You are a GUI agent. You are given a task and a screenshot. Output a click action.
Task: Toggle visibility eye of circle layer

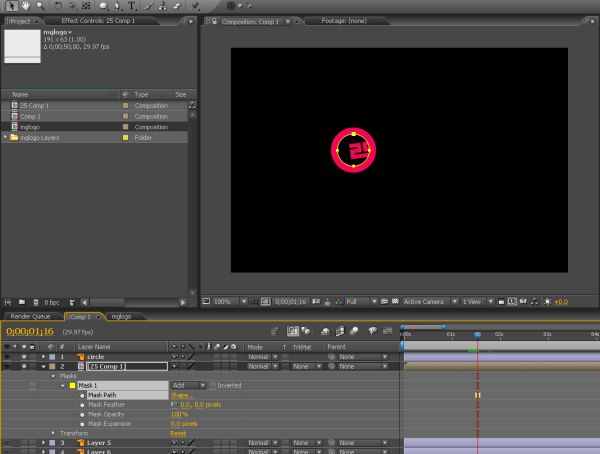(7, 357)
